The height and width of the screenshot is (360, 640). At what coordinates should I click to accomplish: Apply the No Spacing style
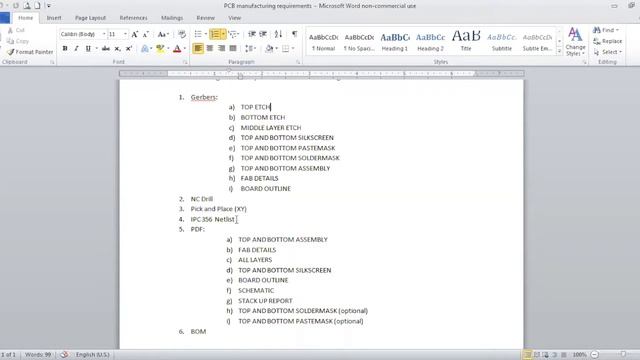tap(359, 41)
